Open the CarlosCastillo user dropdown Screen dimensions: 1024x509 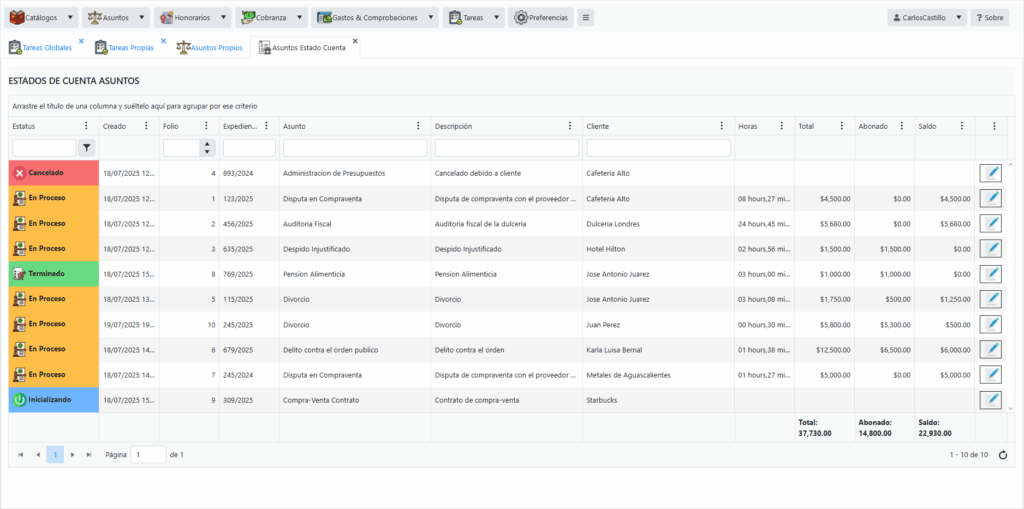point(926,18)
